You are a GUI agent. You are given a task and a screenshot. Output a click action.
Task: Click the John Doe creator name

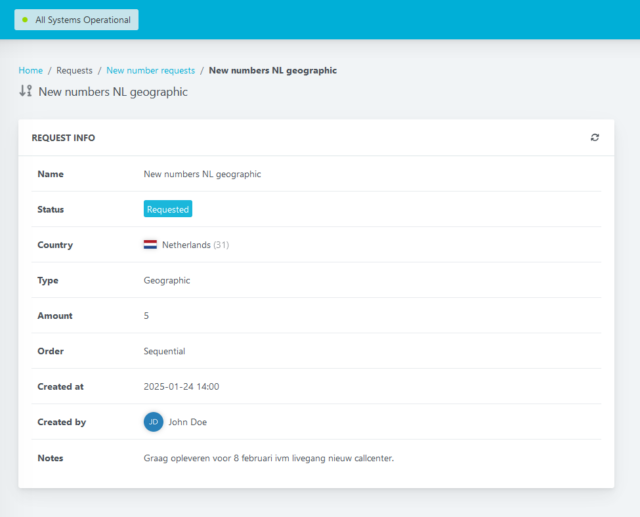188,422
